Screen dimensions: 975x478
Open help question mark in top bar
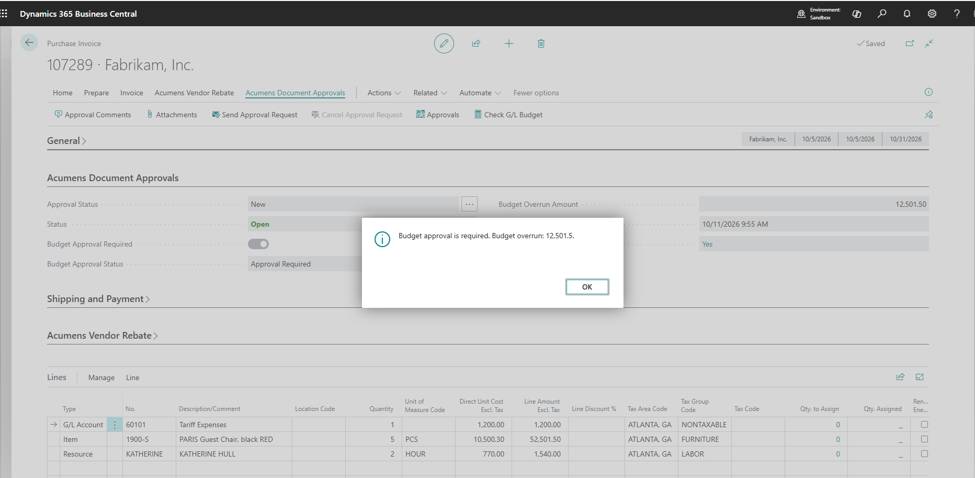click(956, 14)
